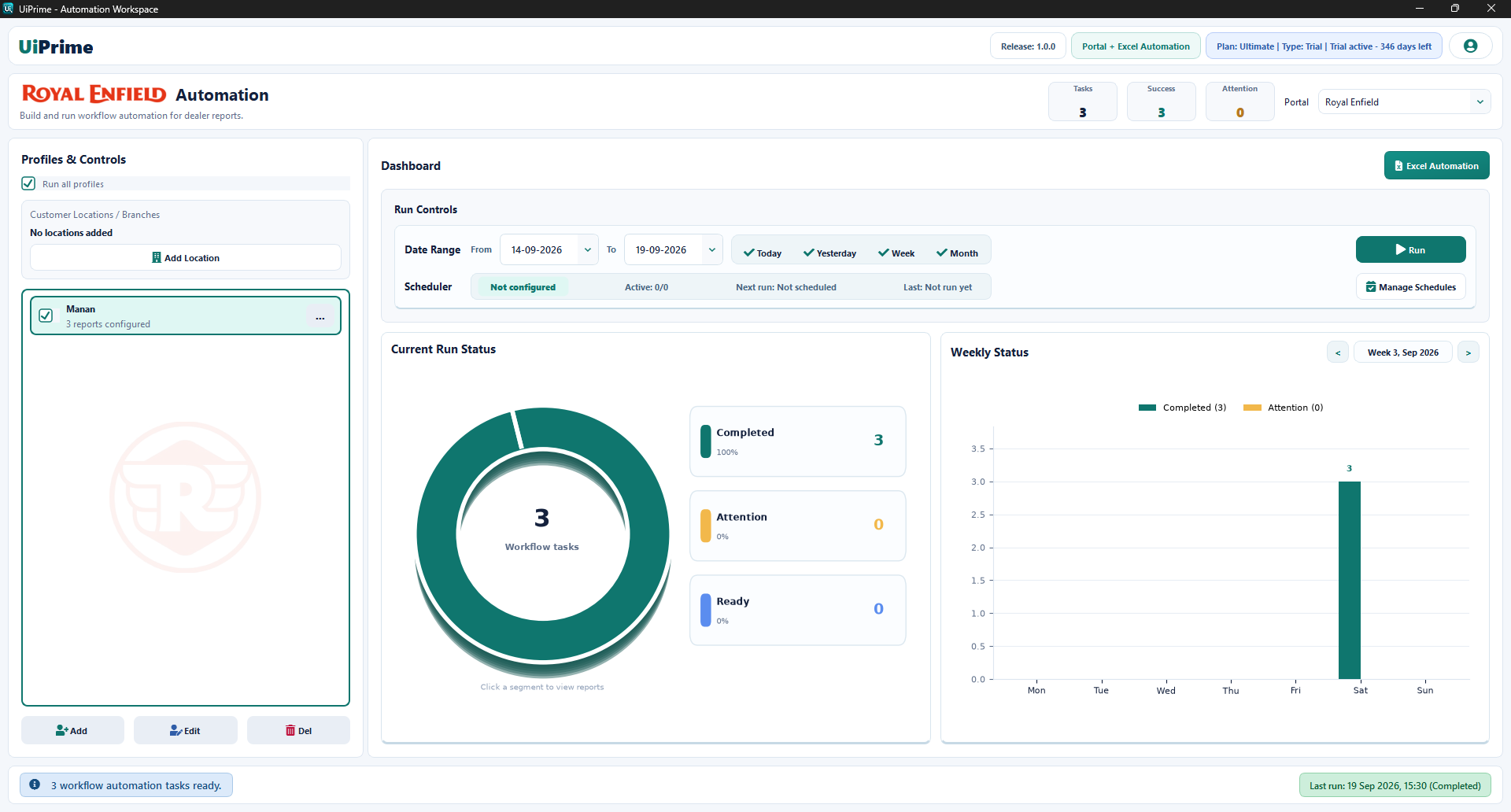1511x812 pixels.
Task: Add a new profile
Action: point(72,731)
